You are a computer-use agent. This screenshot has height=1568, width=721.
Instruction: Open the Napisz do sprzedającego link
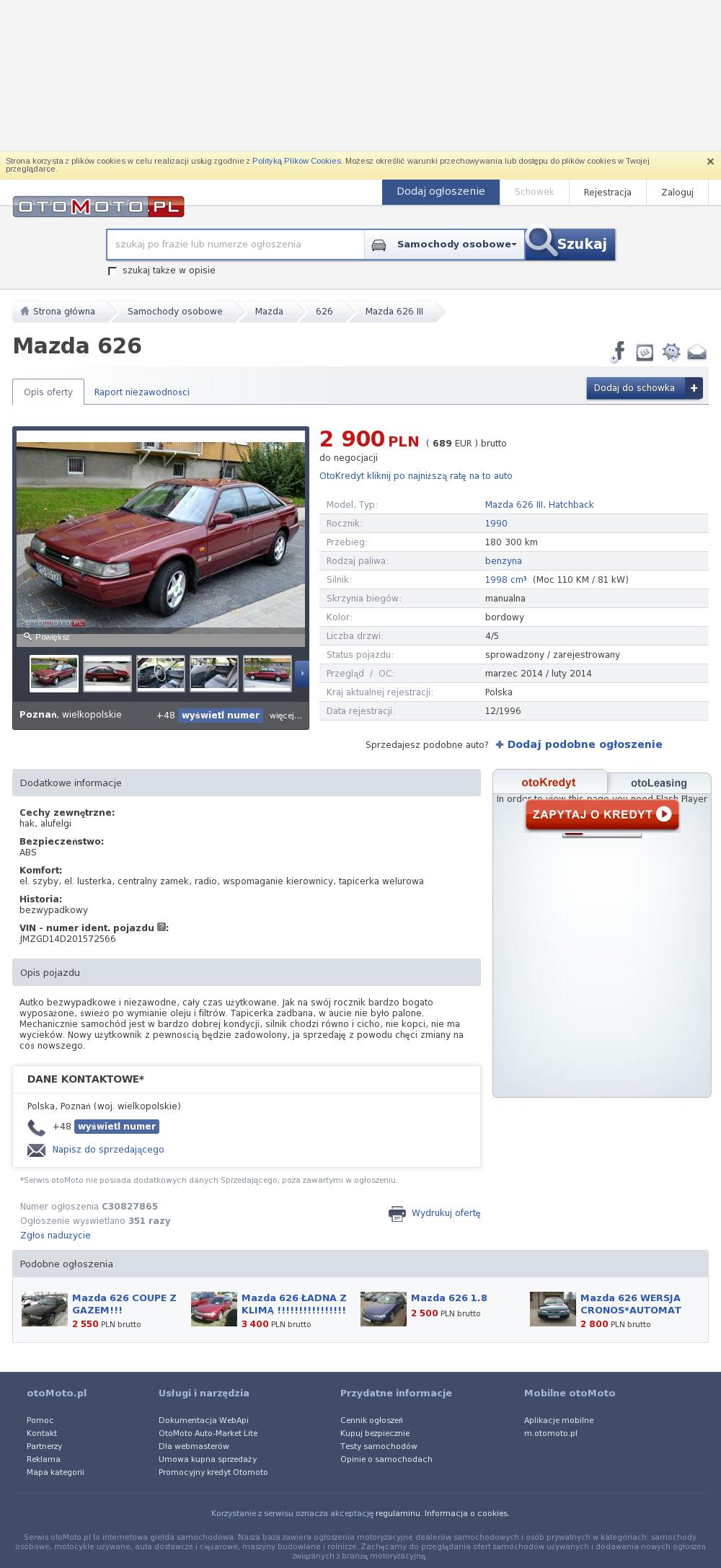[108, 1150]
